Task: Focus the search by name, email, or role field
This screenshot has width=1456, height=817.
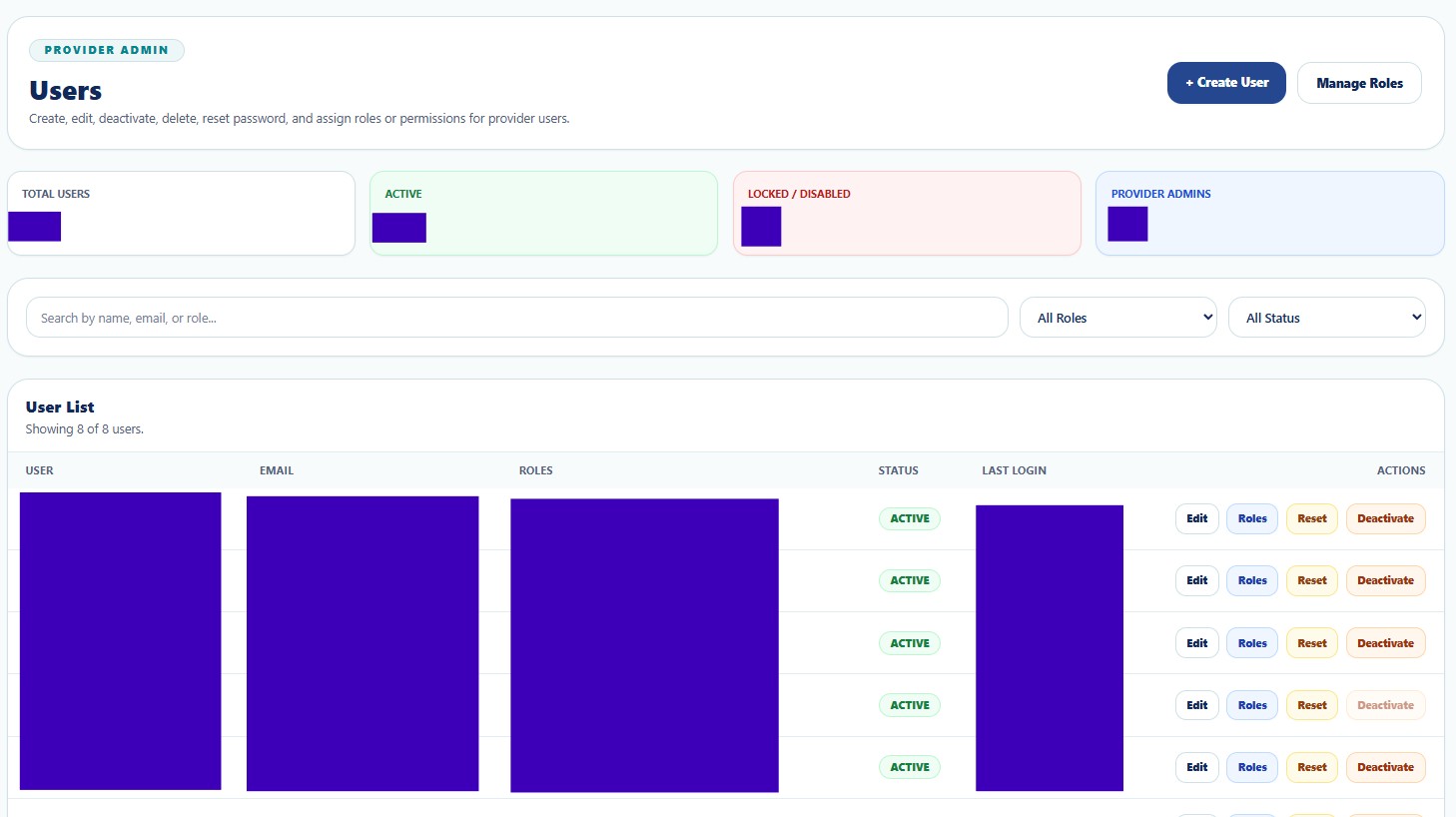Action: (x=516, y=318)
